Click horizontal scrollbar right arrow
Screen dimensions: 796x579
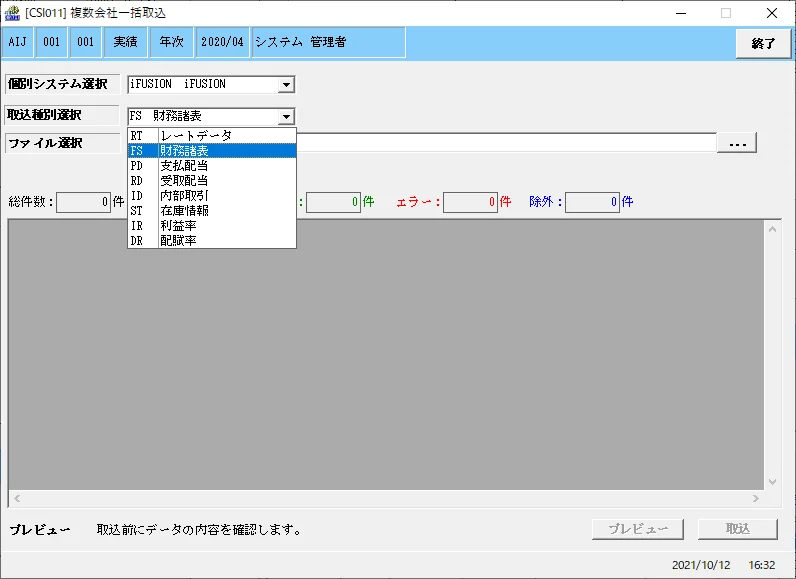756,498
